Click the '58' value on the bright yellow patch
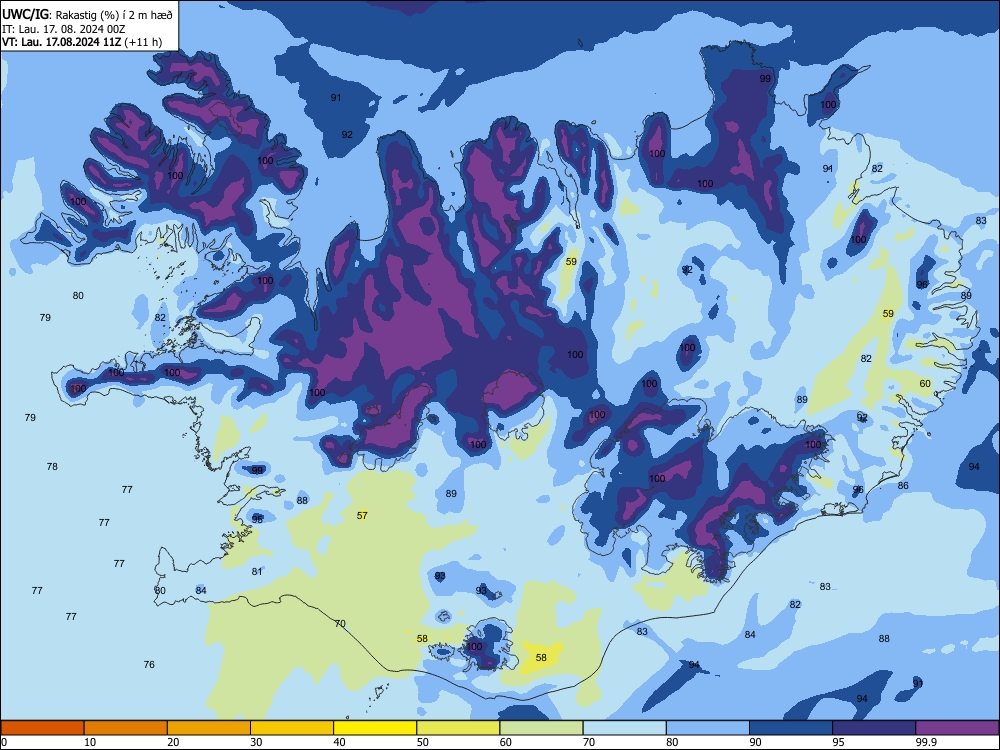 [541, 658]
